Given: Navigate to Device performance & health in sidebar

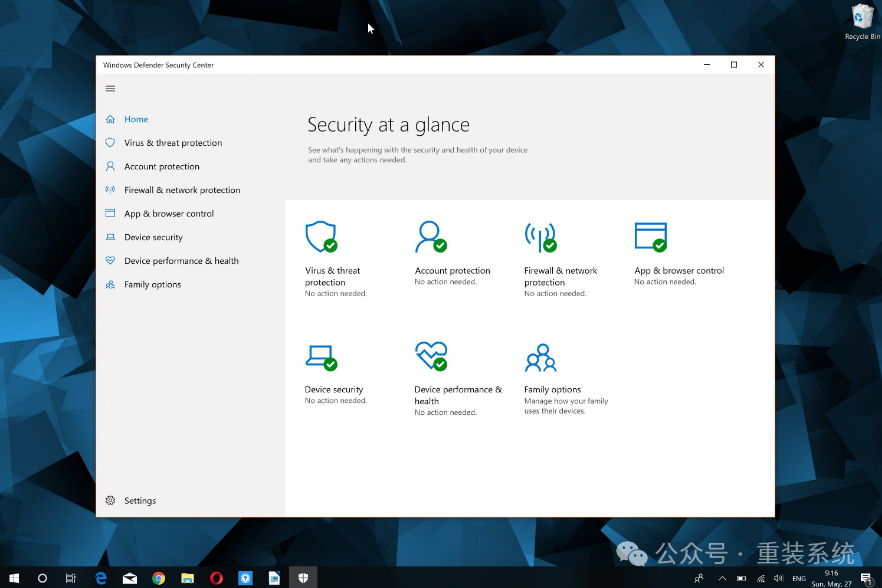Looking at the screenshot, I should [180, 261].
